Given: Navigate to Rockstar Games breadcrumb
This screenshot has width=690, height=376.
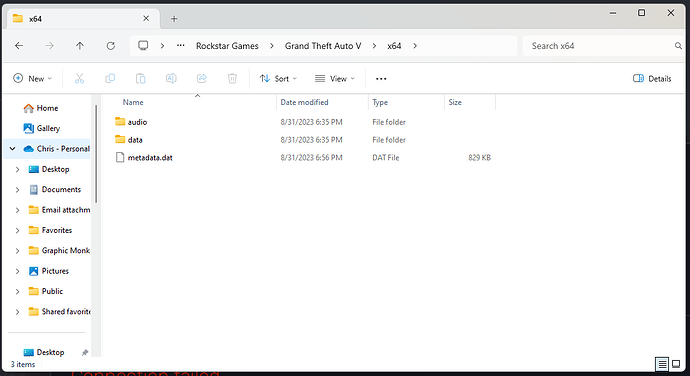Looking at the screenshot, I should click(227, 46).
